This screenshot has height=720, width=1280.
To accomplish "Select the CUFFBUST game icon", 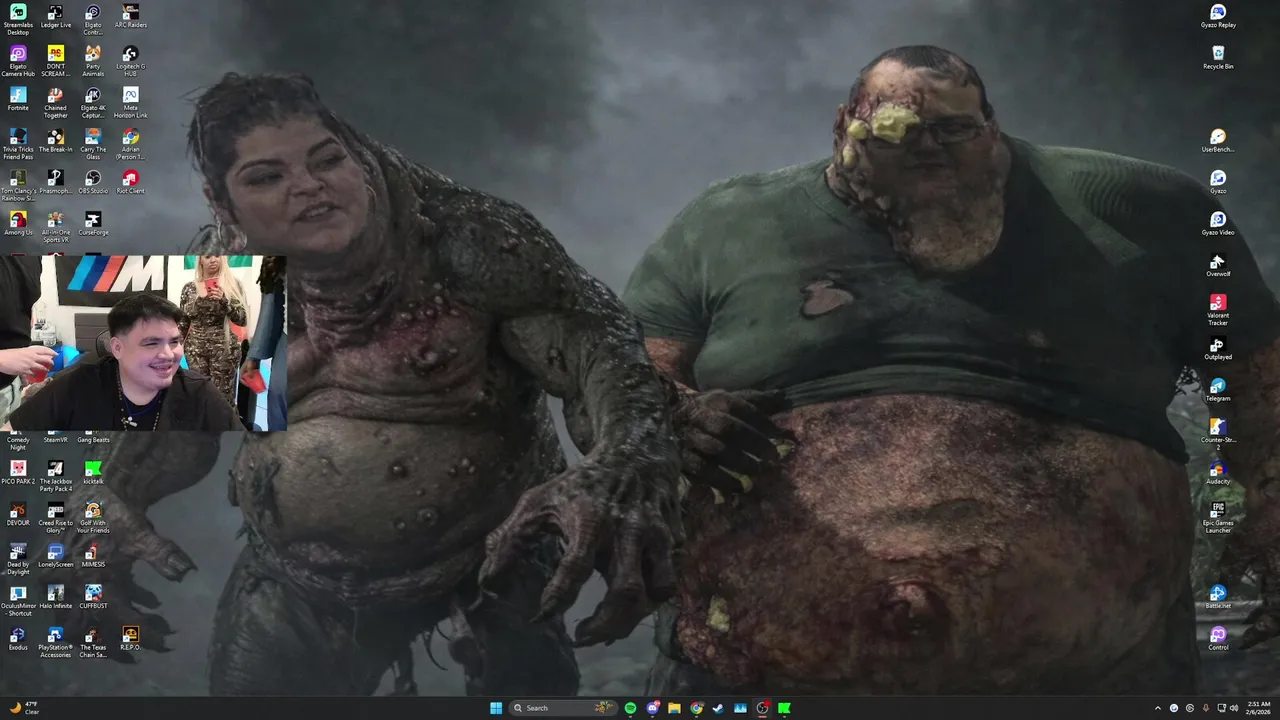I will 93,598.
